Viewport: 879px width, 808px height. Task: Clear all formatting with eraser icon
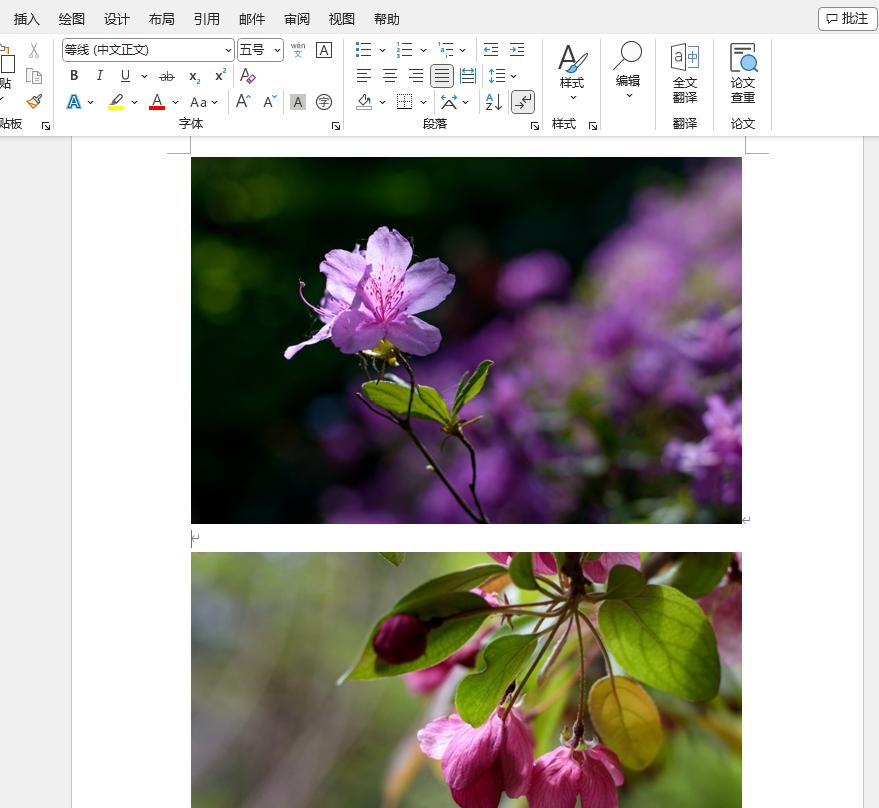pos(248,76)
